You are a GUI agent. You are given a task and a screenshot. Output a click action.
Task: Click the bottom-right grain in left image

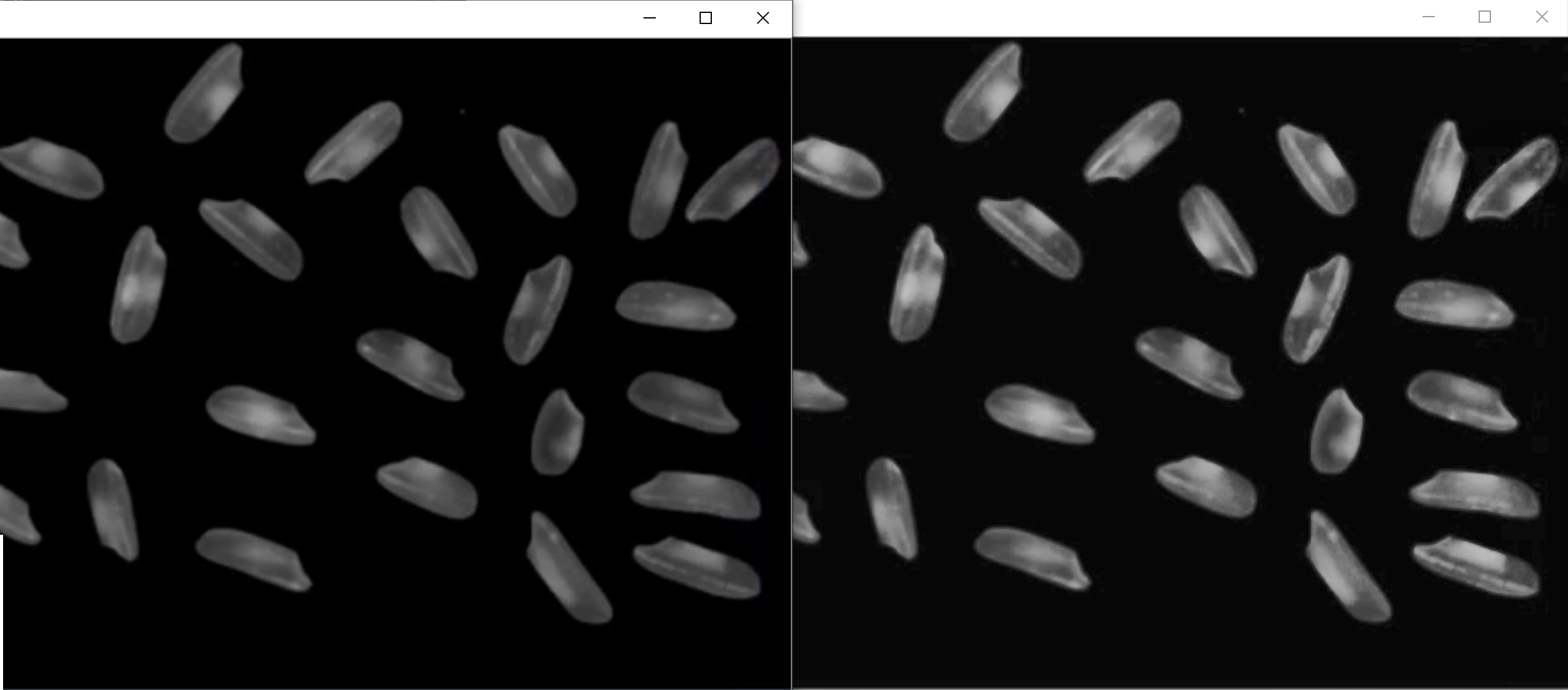(696, 568)
